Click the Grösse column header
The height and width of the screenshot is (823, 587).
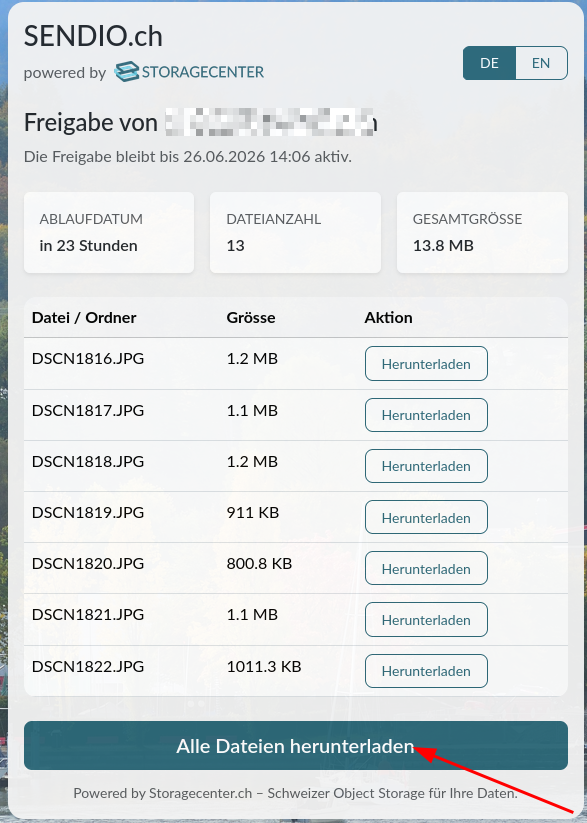(251, 318)
